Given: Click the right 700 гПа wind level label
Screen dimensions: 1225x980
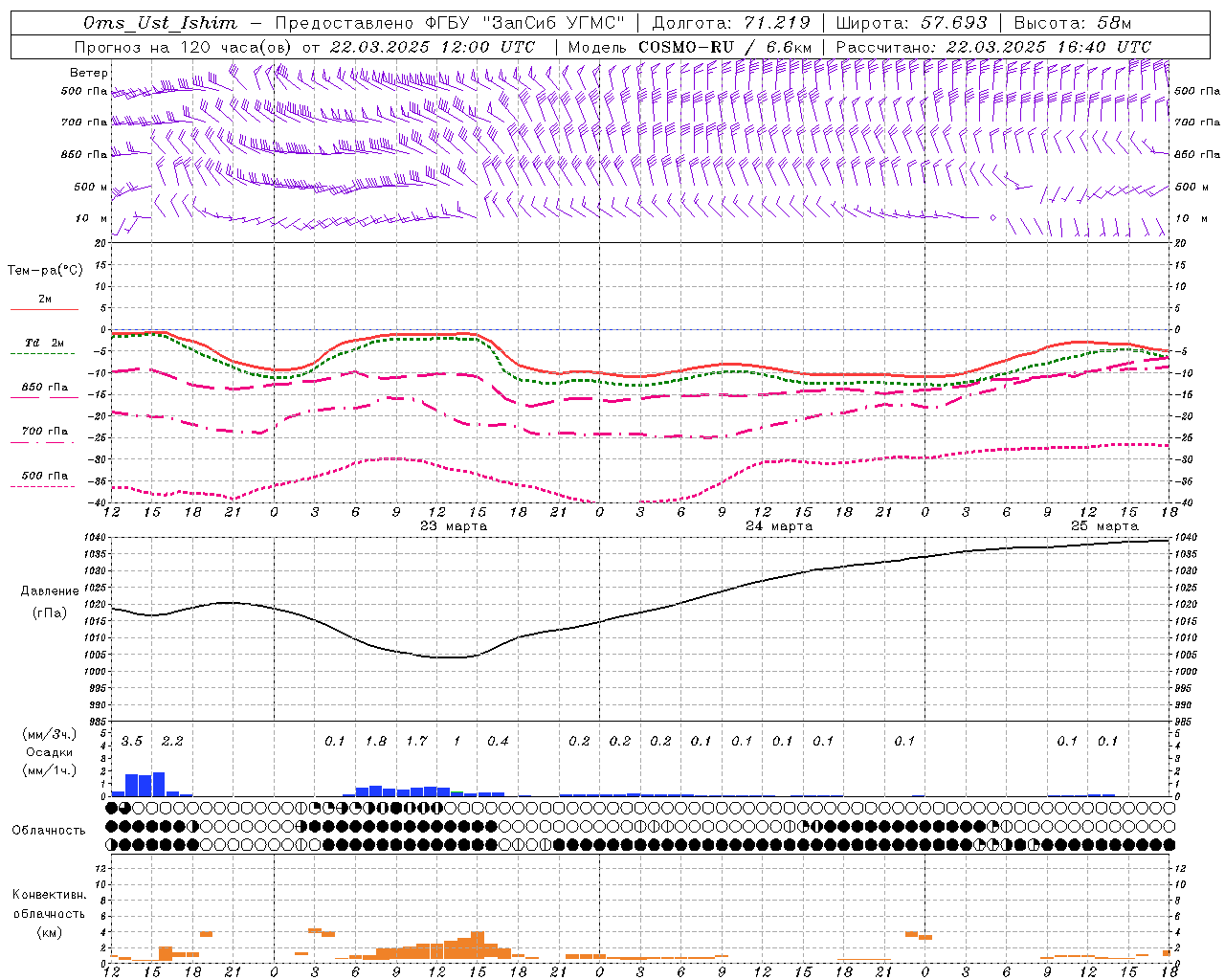Looking at the screenshot, I should pos(1196,122).
